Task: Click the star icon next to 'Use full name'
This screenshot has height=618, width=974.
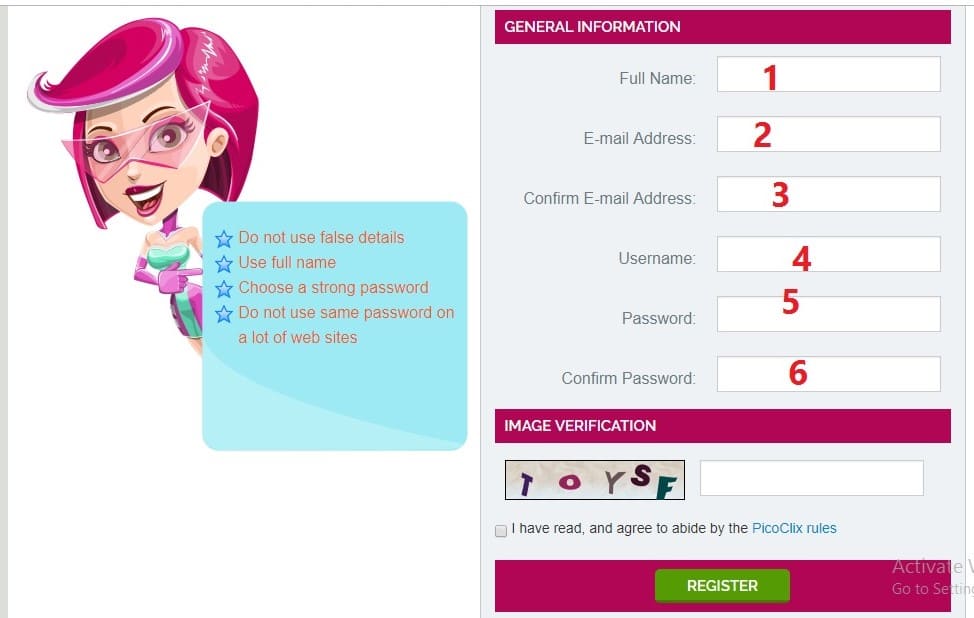Action: click(224, 264)
